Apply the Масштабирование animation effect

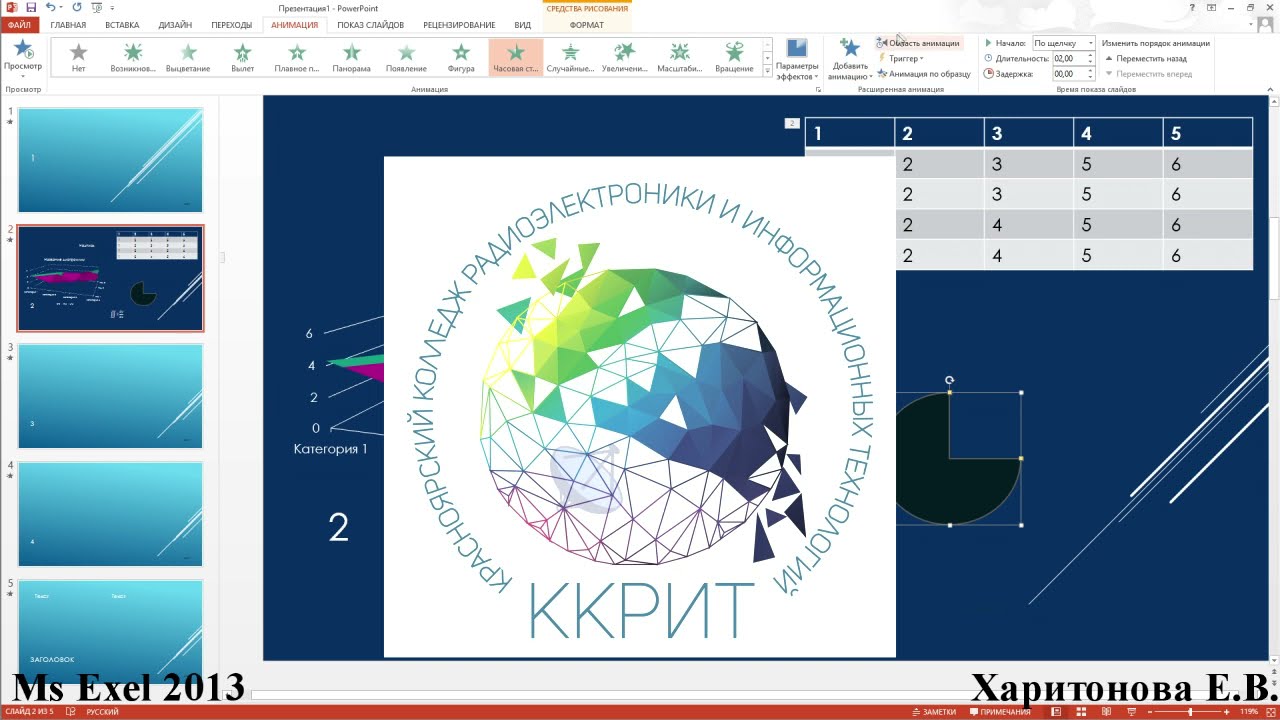680,58
